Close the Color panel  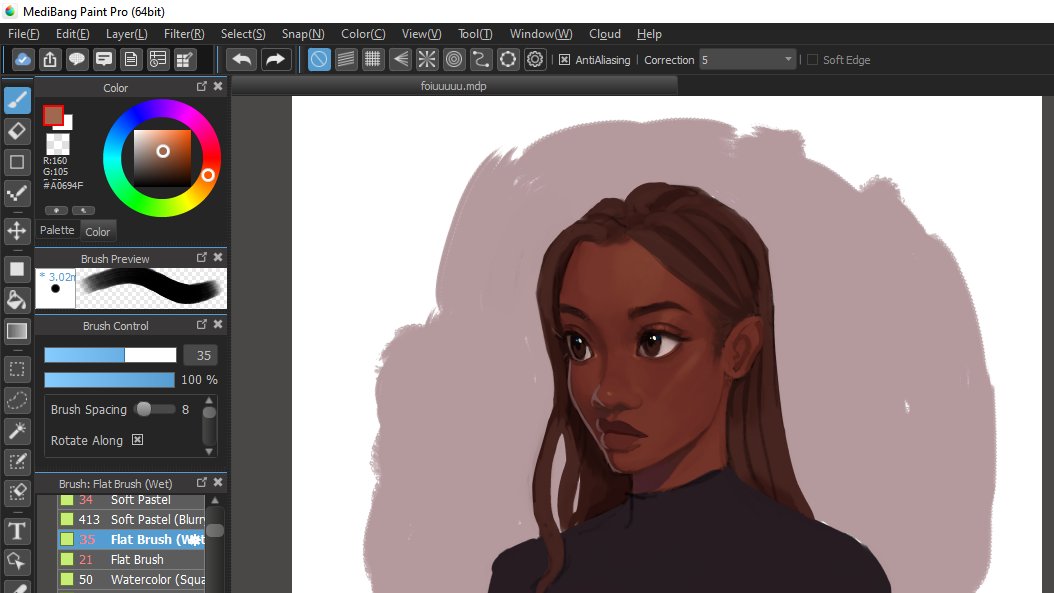218,86
